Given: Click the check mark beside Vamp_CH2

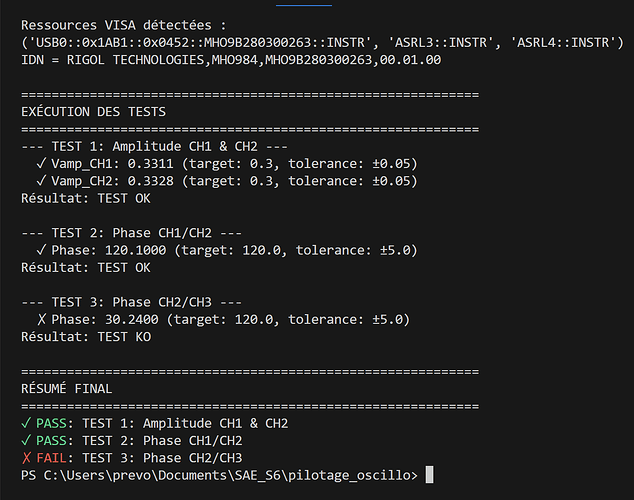Looking at the screenshot, I should 40,180.
